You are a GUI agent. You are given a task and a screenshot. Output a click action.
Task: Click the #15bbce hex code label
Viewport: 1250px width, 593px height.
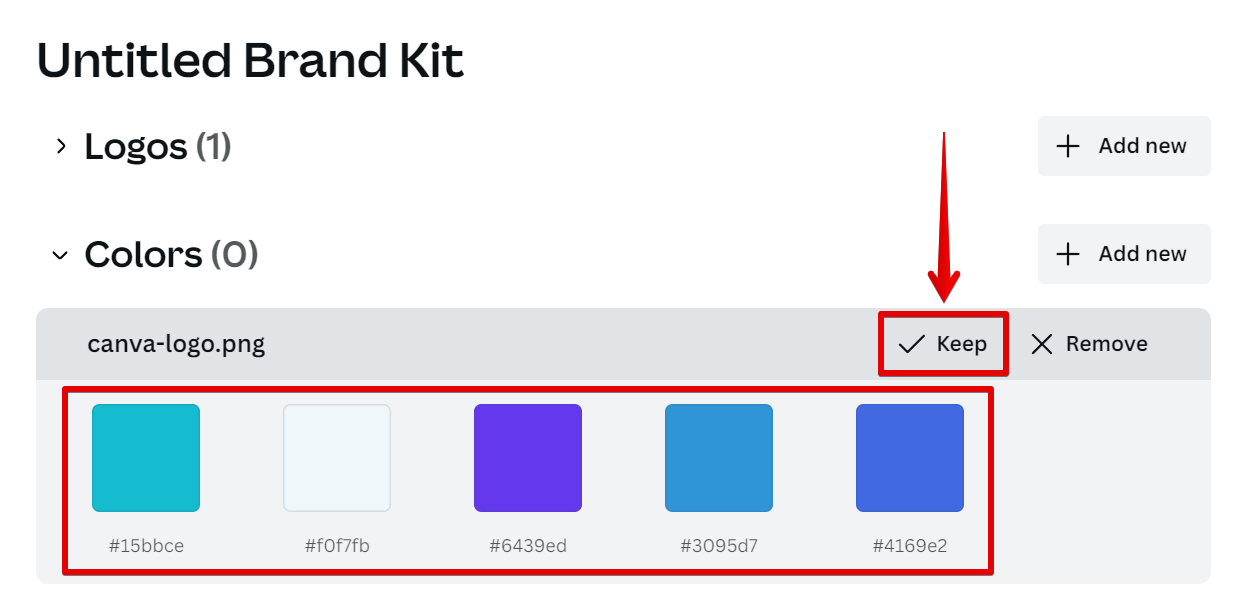pyautogui.click(x=146, y=546)
